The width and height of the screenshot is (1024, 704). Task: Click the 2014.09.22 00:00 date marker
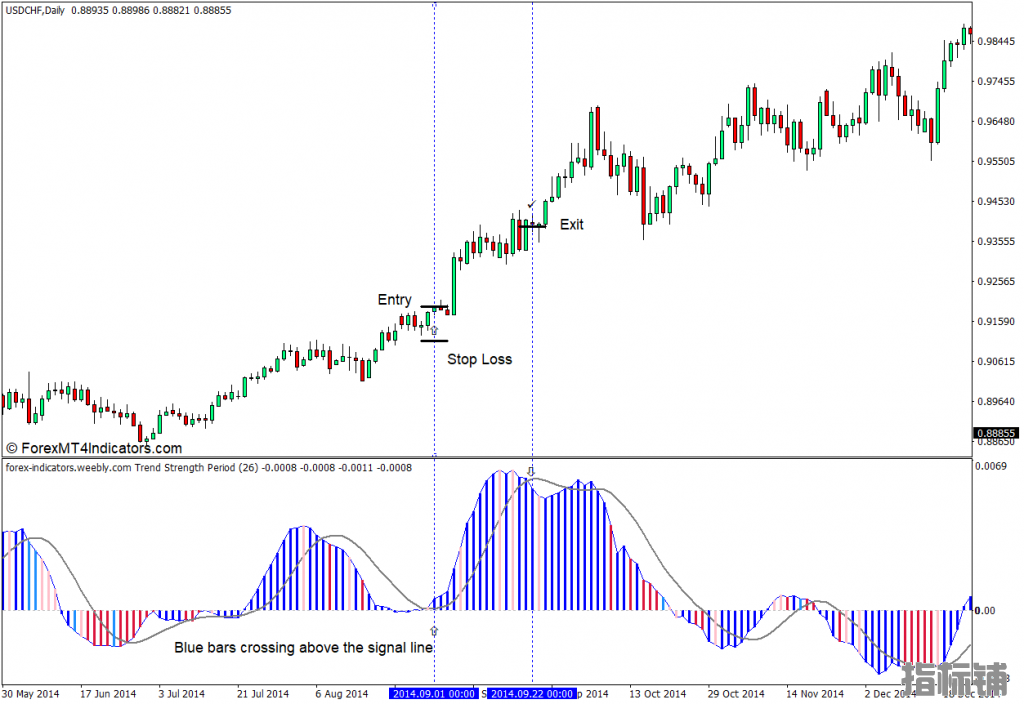(532, 693)
